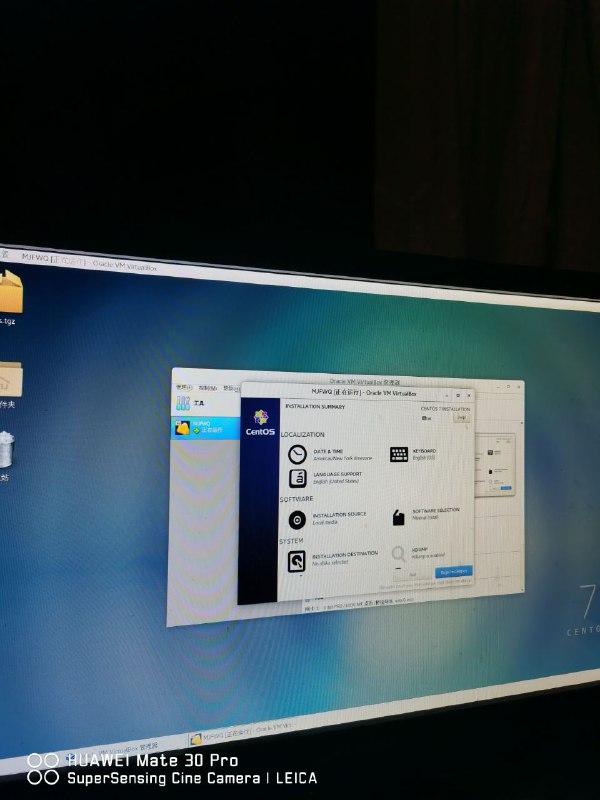Image resolution: width=600 pixels, height=800 pixels.
Task: Maximize the MJFWQ VM window
Action: tap(458, 395)
